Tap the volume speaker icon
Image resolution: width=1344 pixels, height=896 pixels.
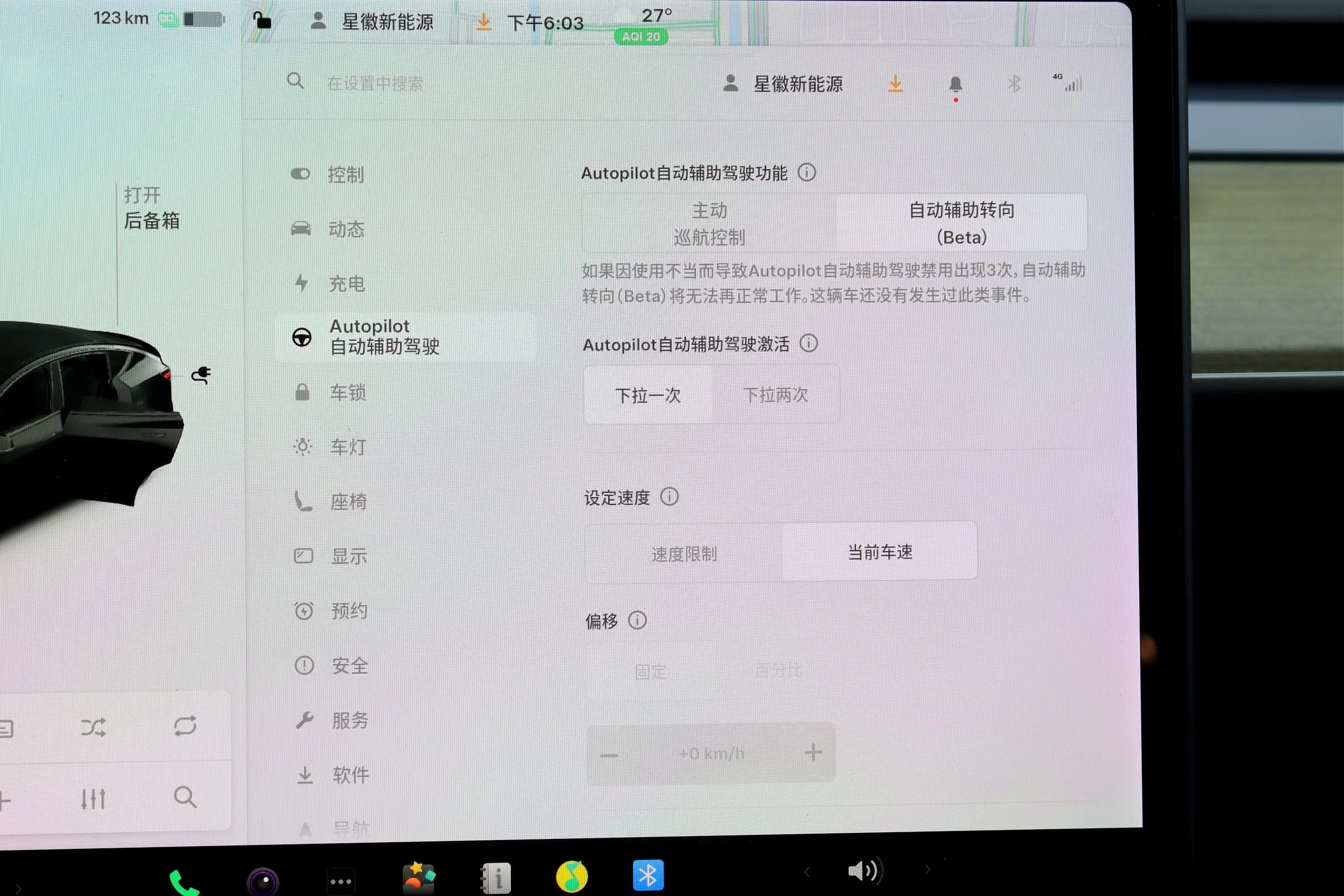pos(863,870)
